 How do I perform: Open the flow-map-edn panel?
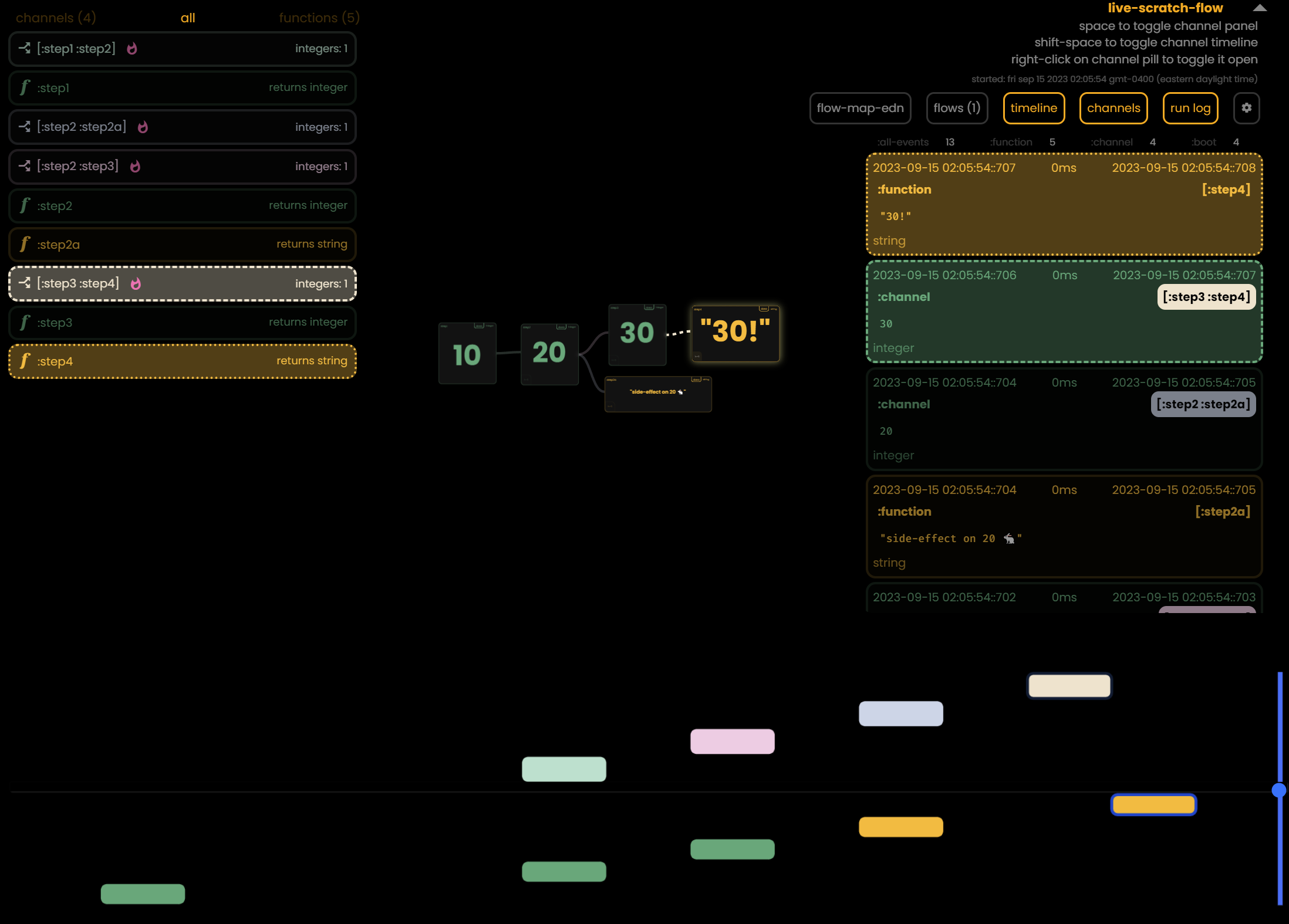(x=859, y=108)
